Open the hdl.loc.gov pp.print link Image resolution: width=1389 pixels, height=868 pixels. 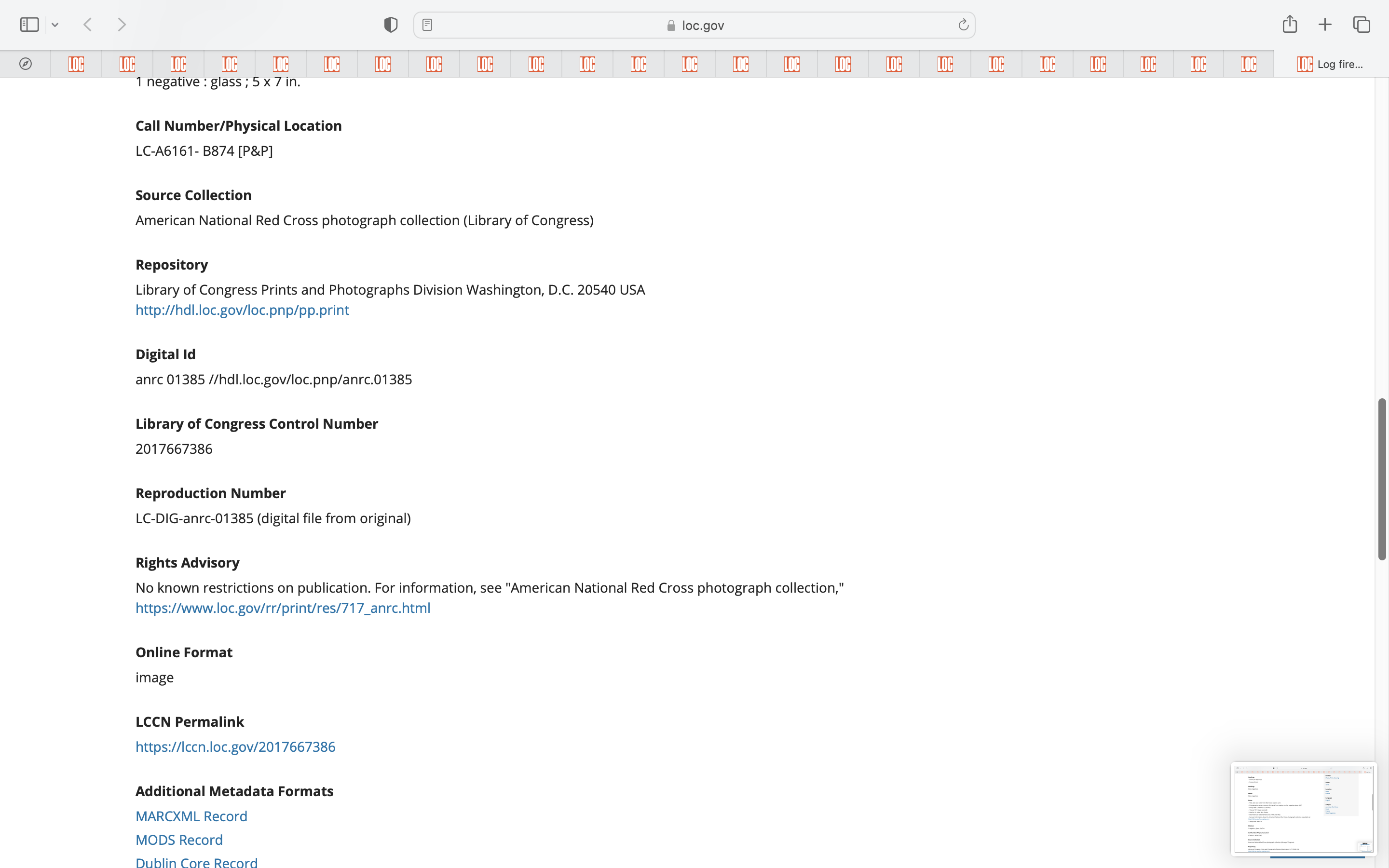click(x=242, y=310)
